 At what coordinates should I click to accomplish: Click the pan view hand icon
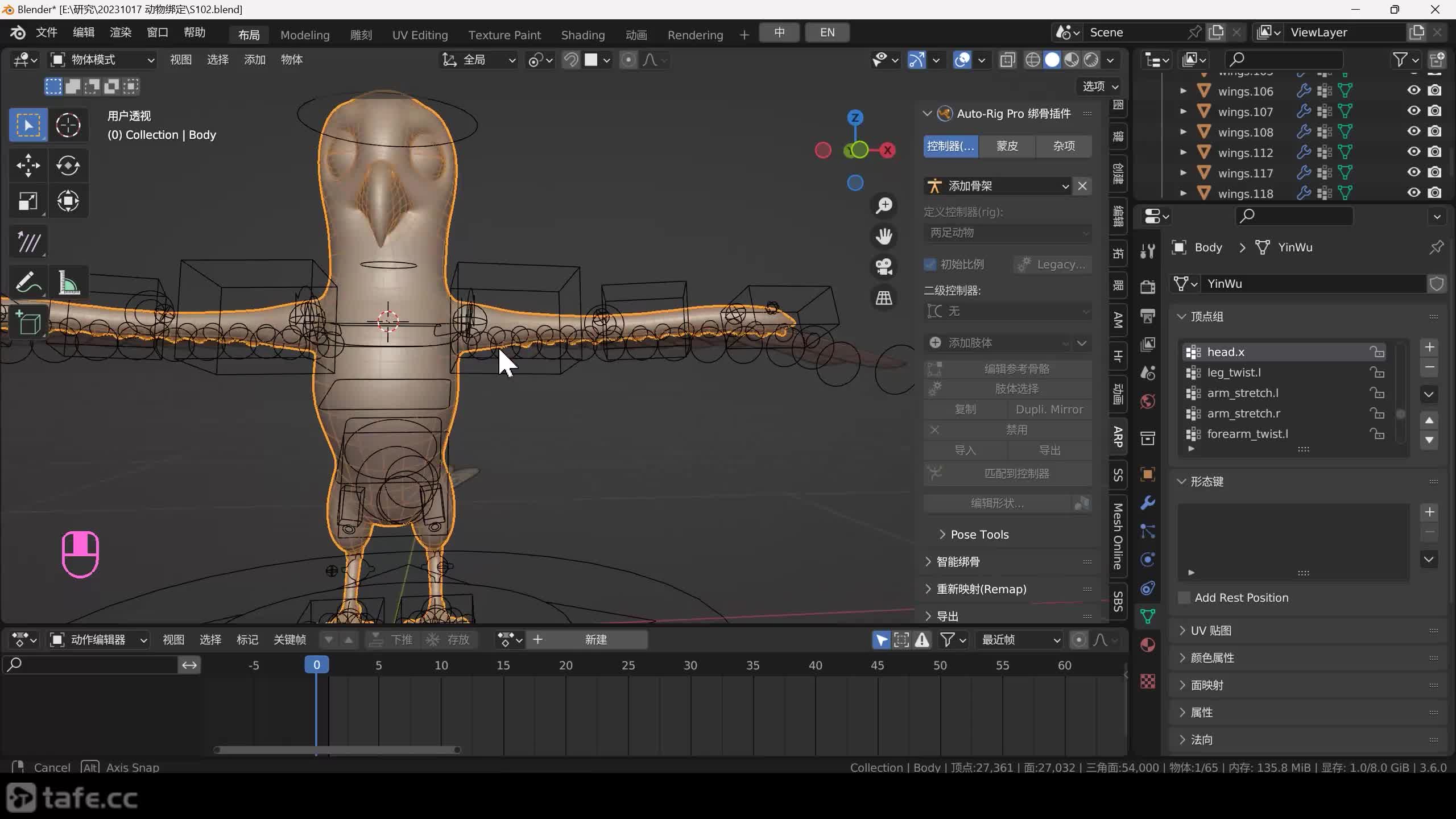[x=884, y=237]
